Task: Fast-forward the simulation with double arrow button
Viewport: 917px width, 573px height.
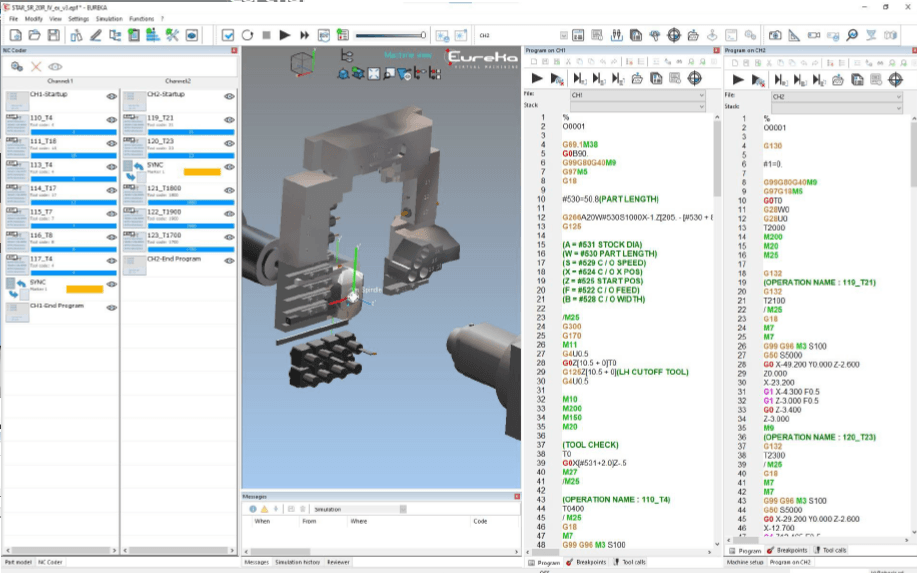Action: tap(304, 35)
